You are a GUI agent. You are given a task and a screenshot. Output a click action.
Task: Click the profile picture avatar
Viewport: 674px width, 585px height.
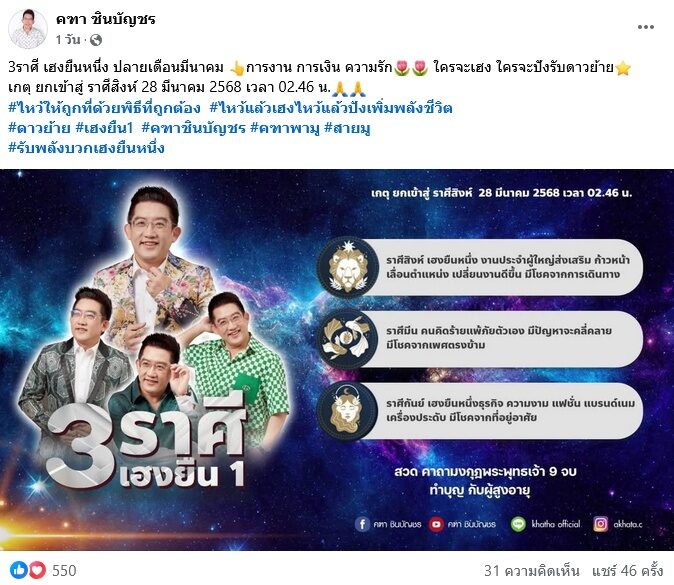[x=28, y=29]
